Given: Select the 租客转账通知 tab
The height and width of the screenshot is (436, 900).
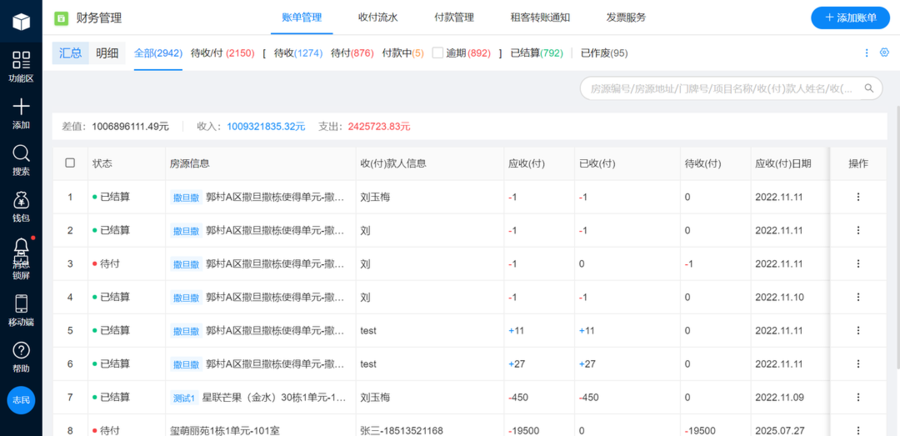Looking at the screenshot, I should 540,17.
